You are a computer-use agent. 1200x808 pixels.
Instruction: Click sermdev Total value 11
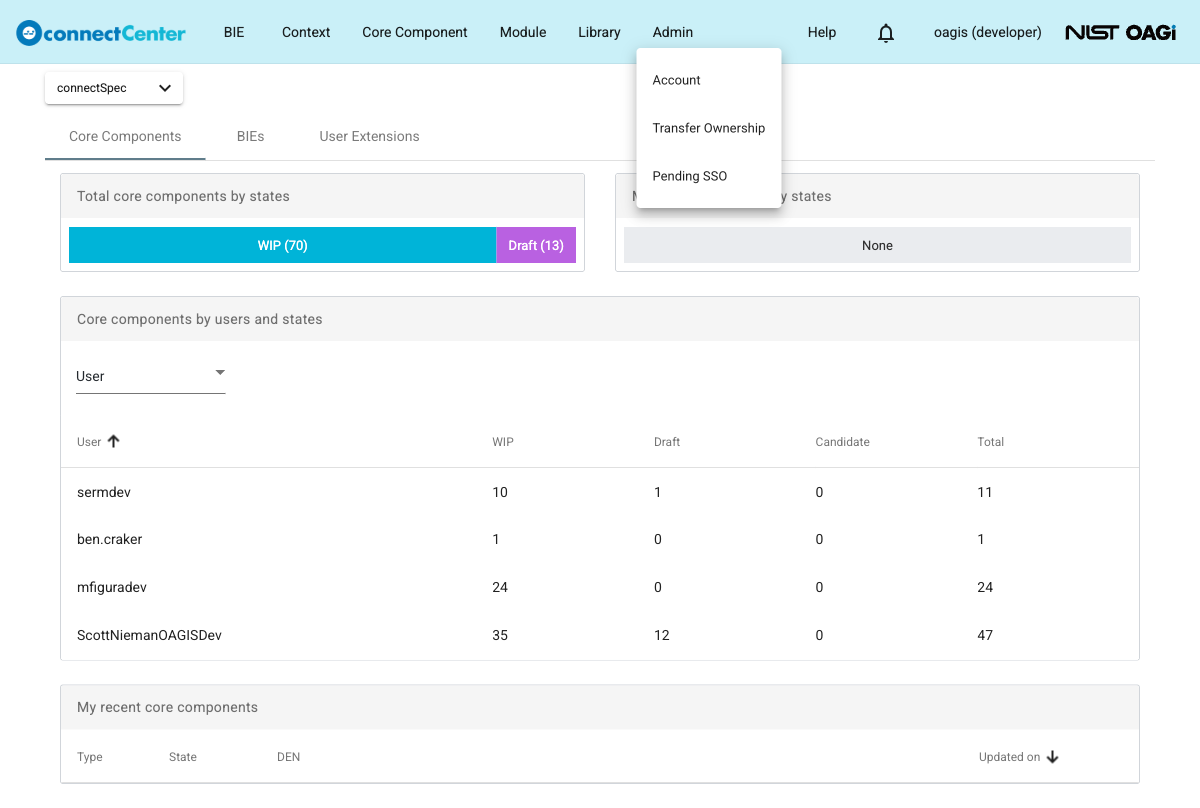(x=985, y=492)
